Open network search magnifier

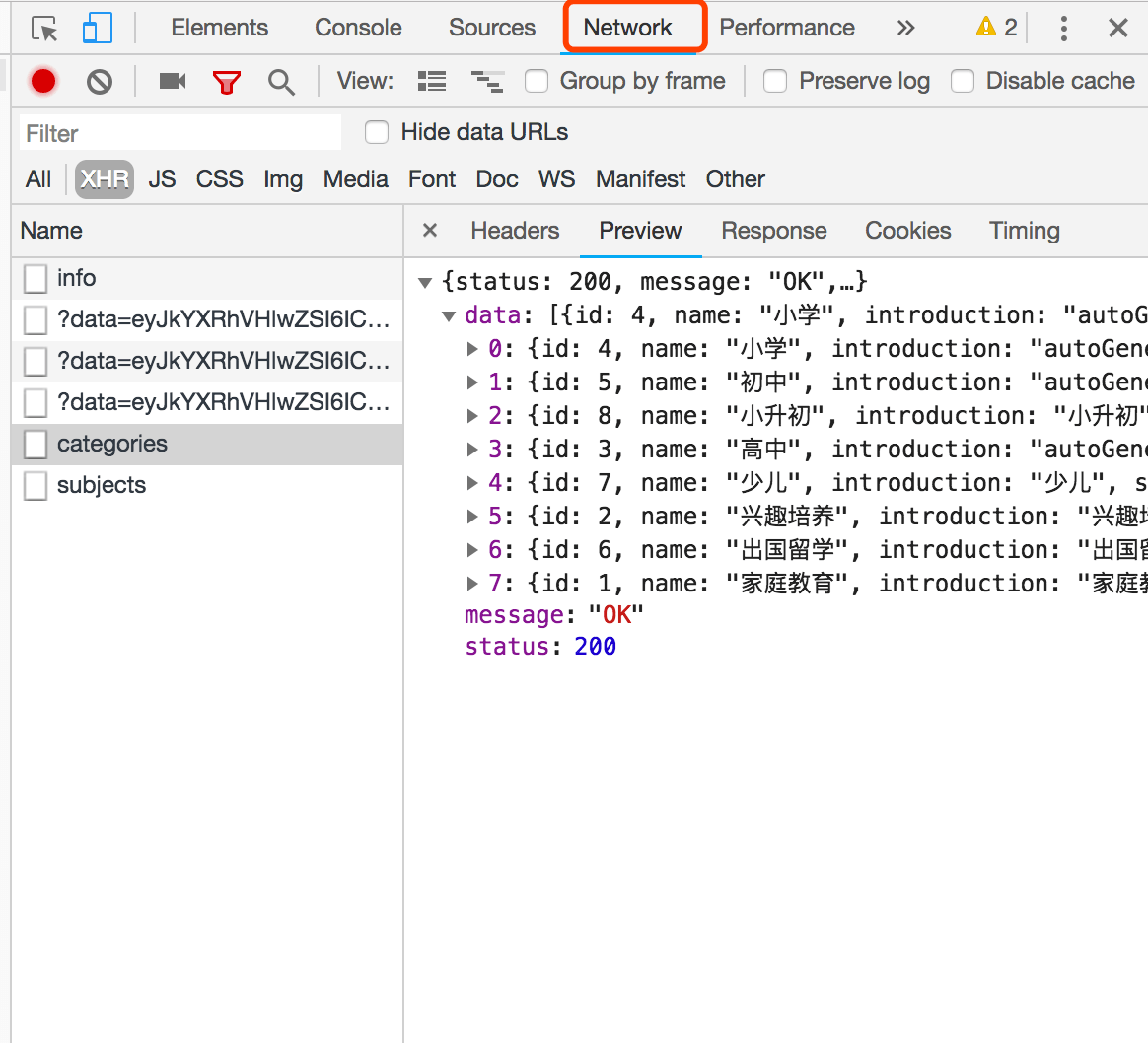(x=281, y=82)
